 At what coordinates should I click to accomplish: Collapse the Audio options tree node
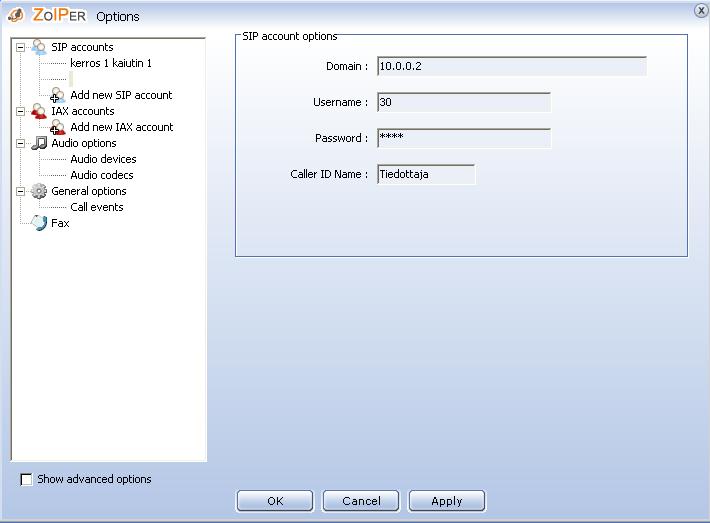tap(20, 143)
